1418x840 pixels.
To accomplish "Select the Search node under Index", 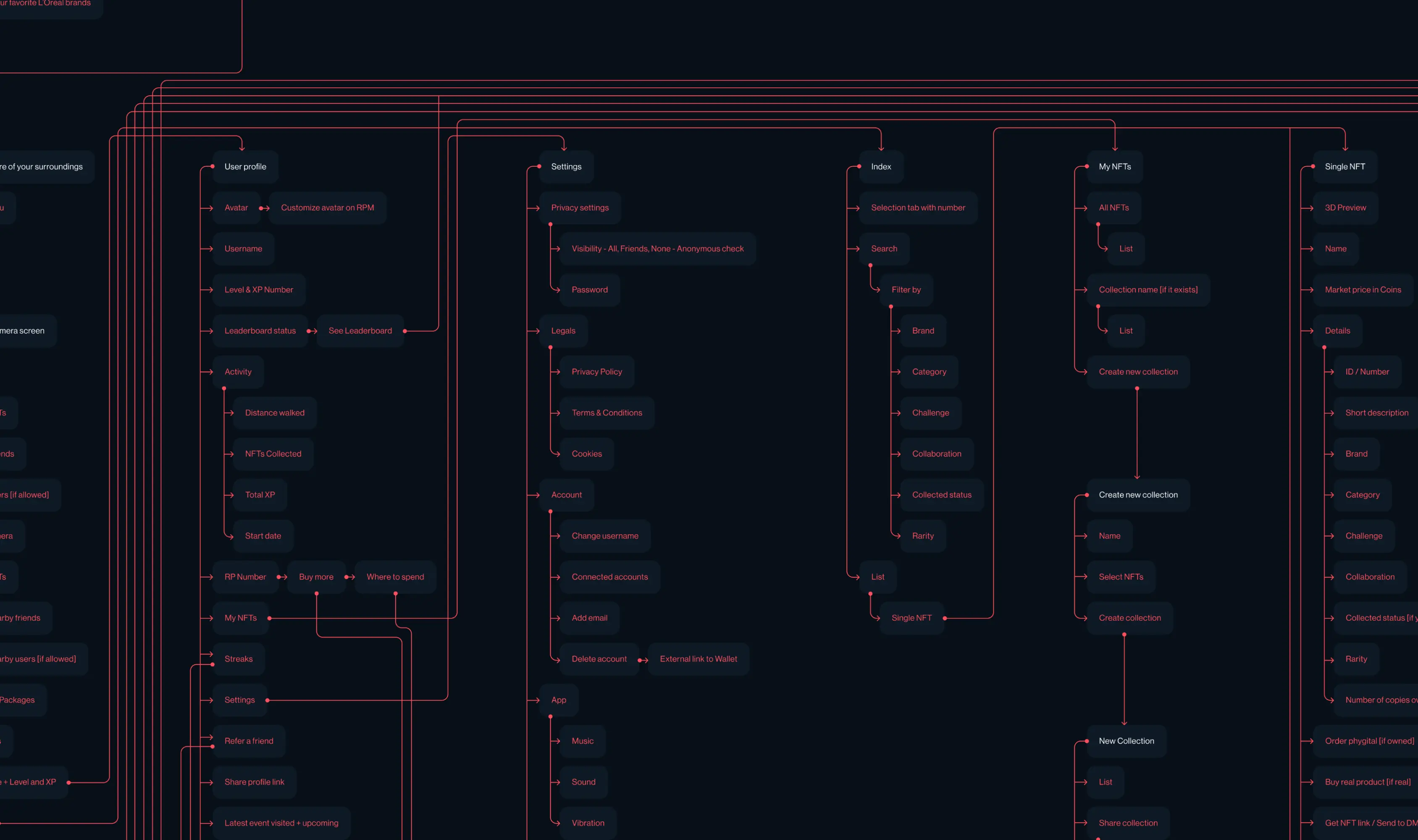I will pyautogui.click(x=884, y=249).
